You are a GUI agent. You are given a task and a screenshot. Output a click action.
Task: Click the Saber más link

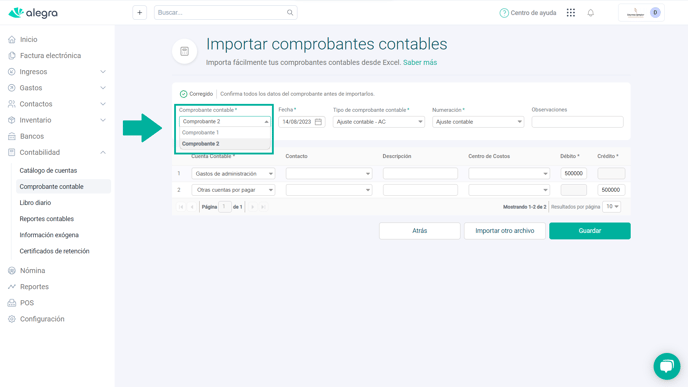420,62
